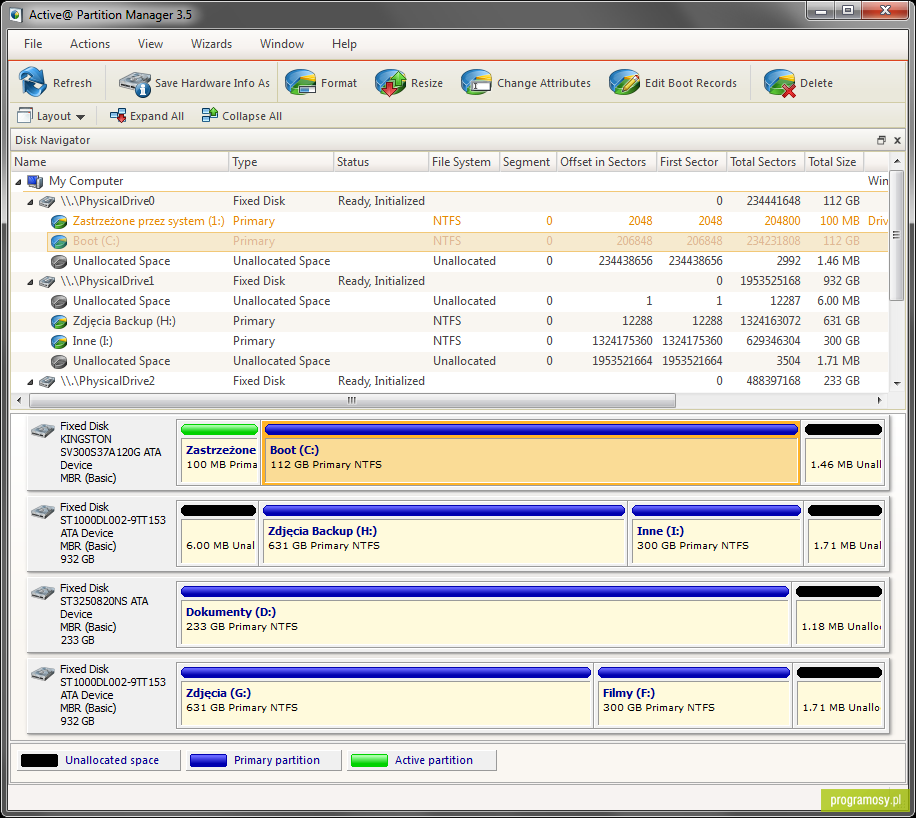Click the Expand All icon
The image size is (916, 818).
[x=118, y=116]
